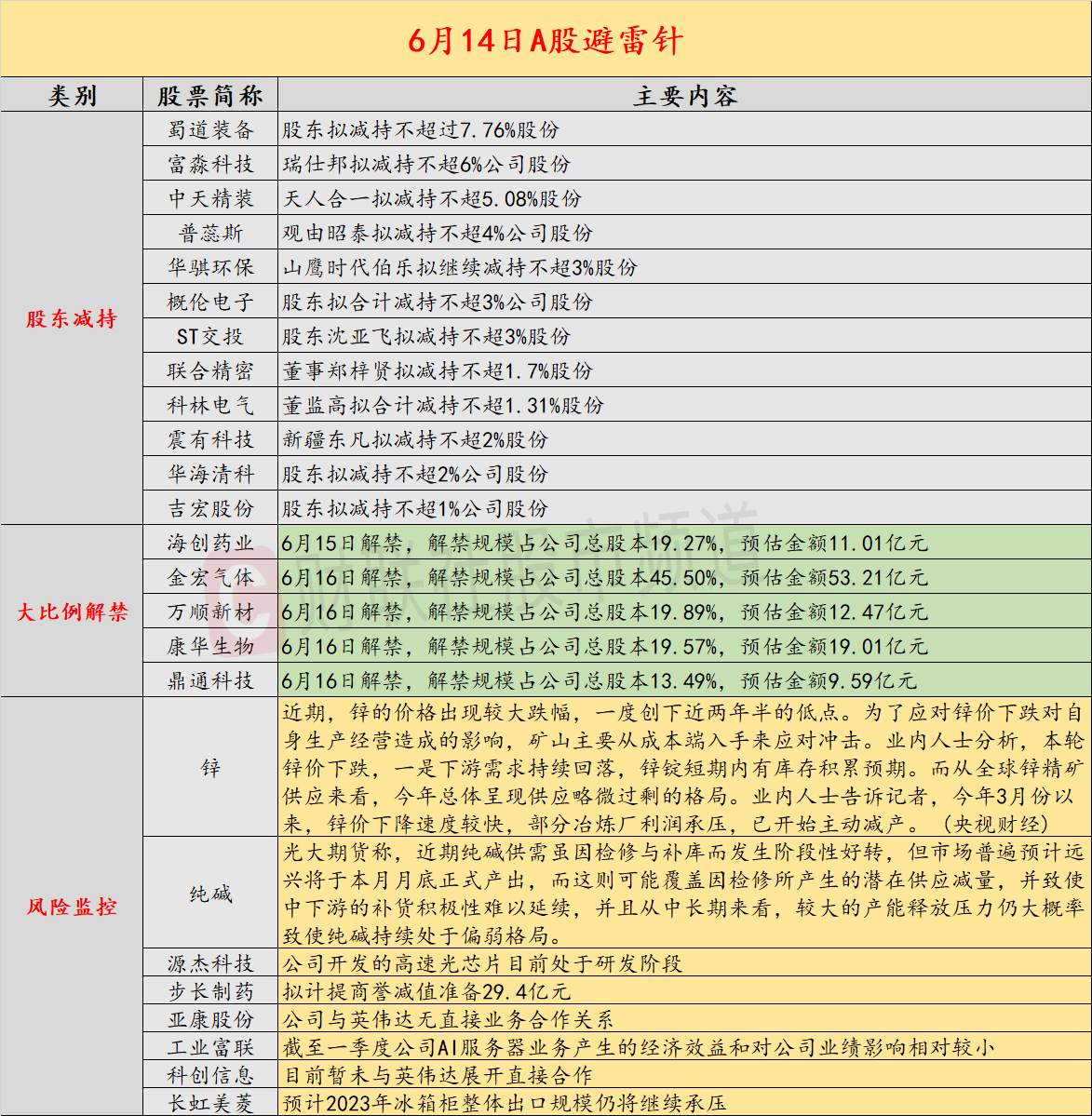Select stock name ST交投

pos(210,336)
